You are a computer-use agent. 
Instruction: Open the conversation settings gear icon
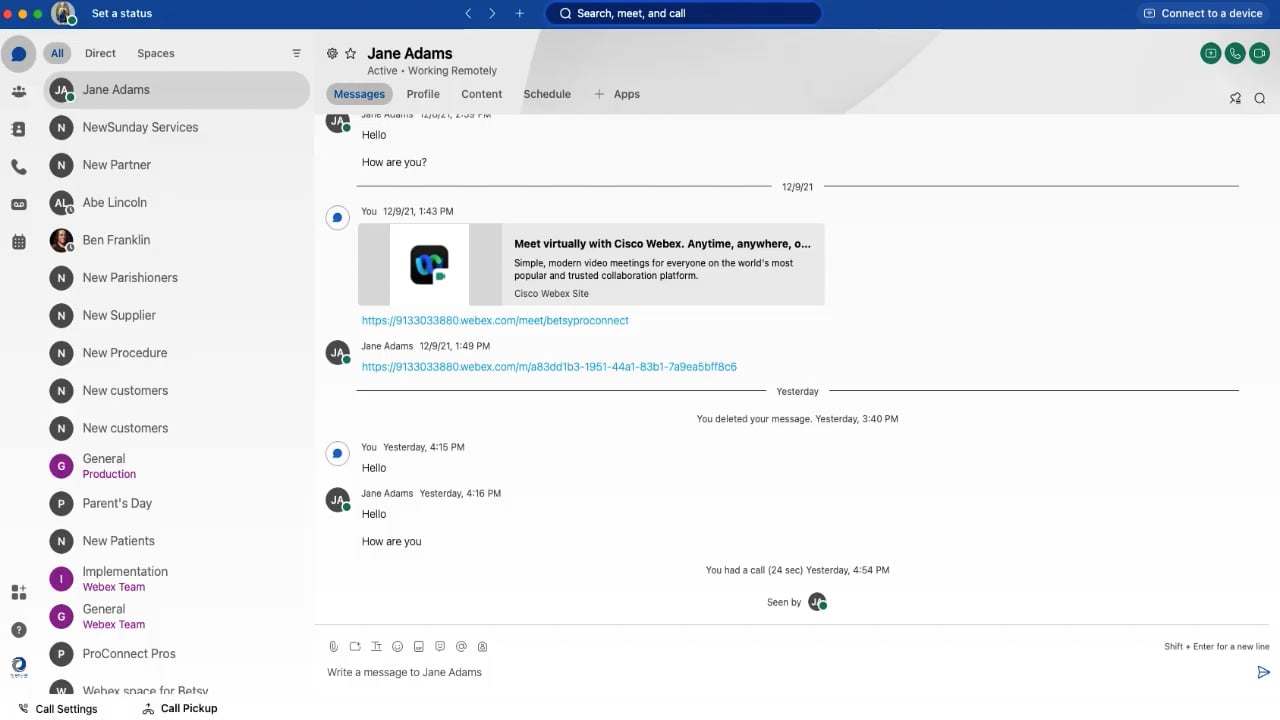point(332,53)
